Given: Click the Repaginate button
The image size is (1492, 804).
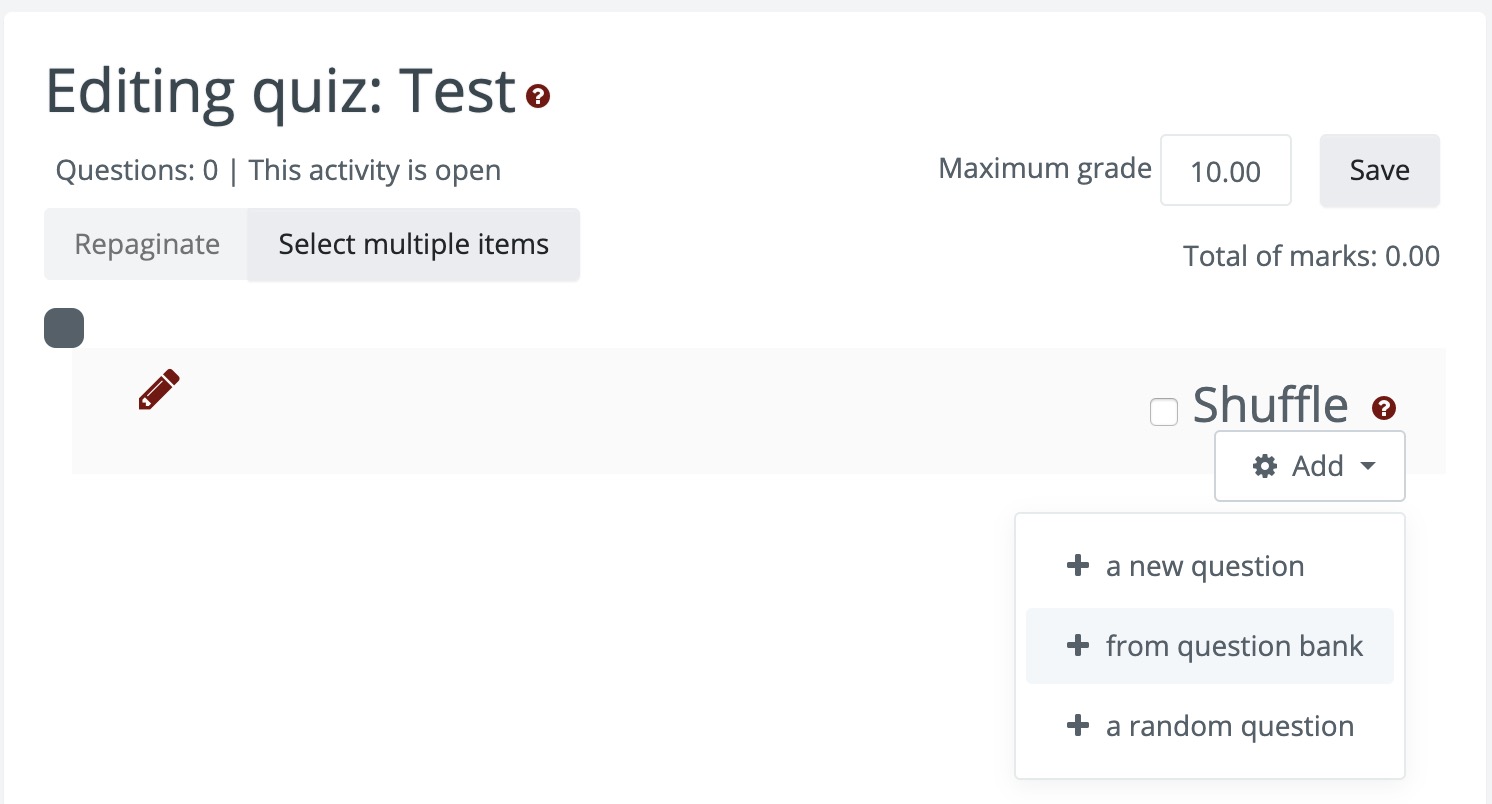Looking at the screenshot, I should [x=144, y=244].
